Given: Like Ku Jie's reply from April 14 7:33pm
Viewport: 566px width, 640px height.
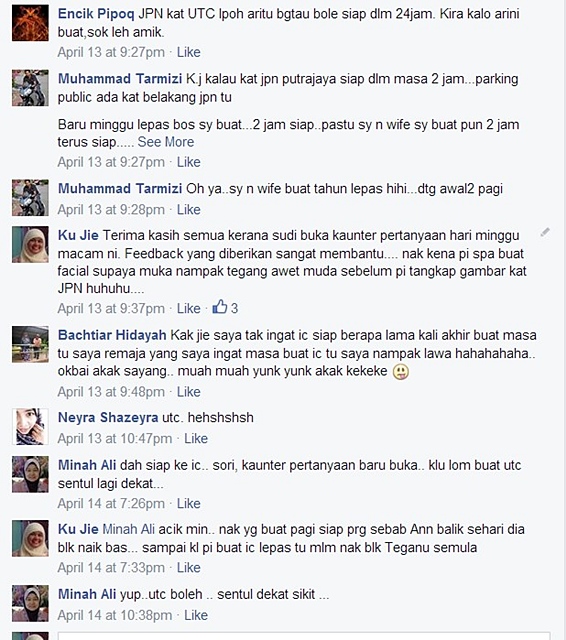Looking at the screenshot, I should [x=189, y=568].
